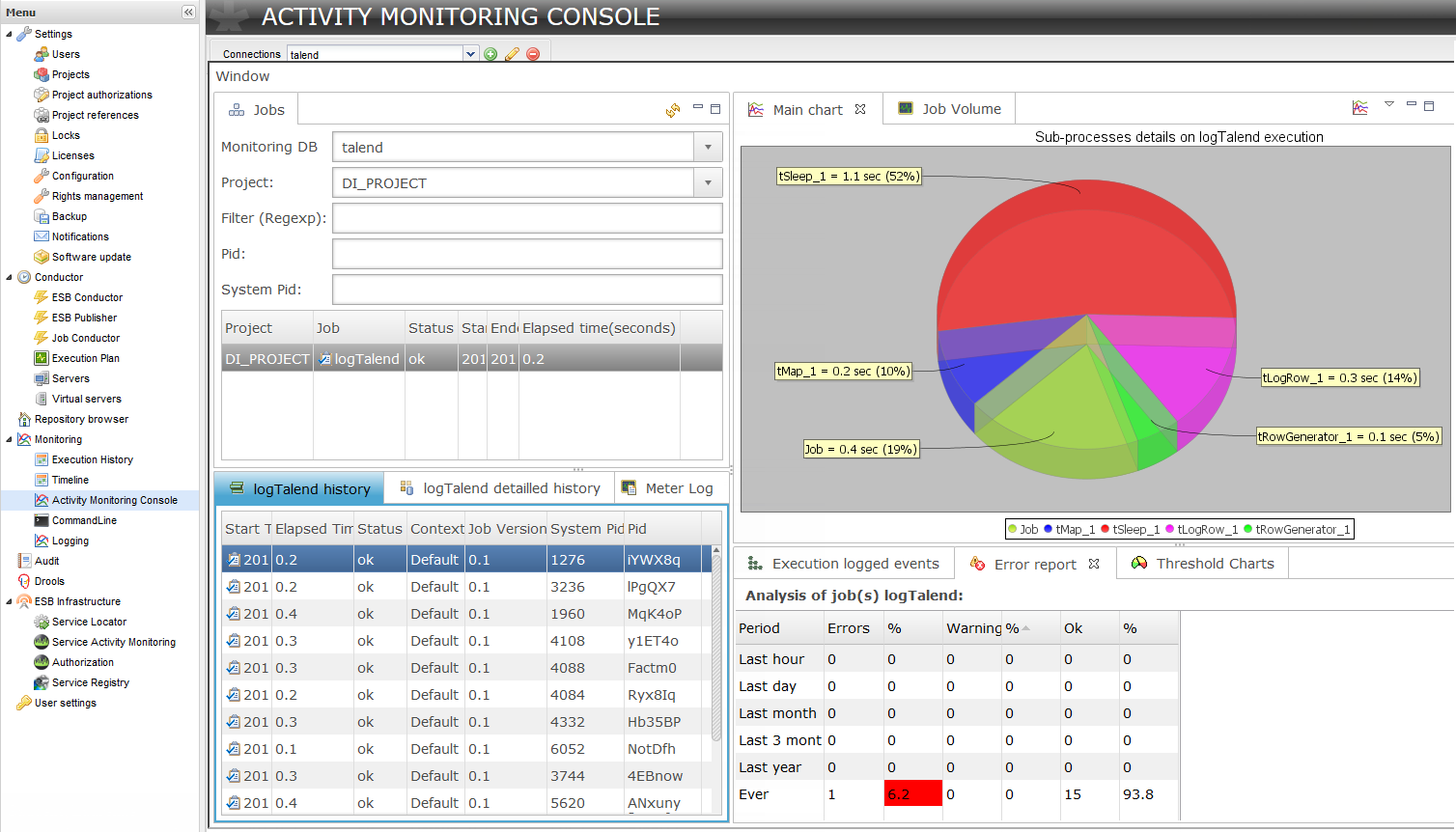
Task: Open the Monitoring DB dropdown
Action: [x=708, y=148]
